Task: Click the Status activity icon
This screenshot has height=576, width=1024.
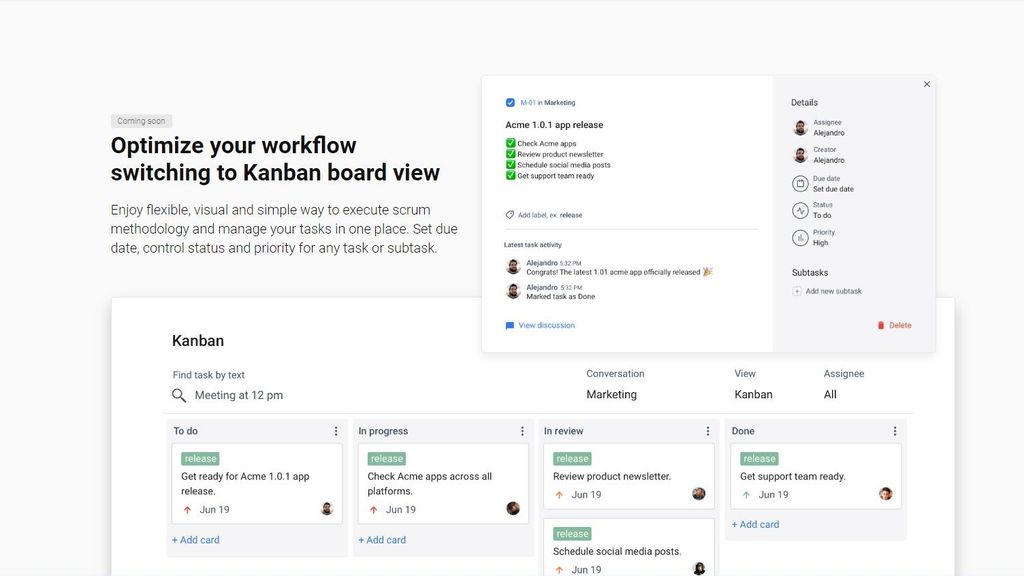Action: point(800,210)
